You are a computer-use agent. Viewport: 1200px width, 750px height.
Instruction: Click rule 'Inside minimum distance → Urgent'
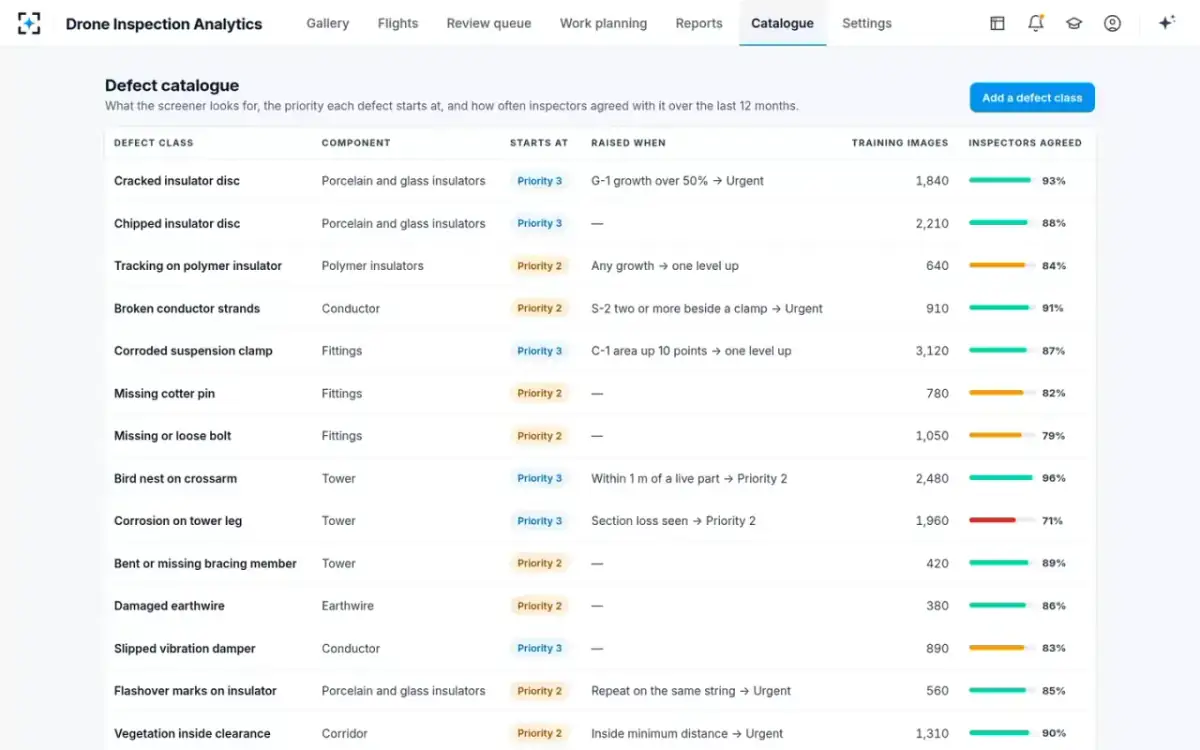tap(687, 733)
